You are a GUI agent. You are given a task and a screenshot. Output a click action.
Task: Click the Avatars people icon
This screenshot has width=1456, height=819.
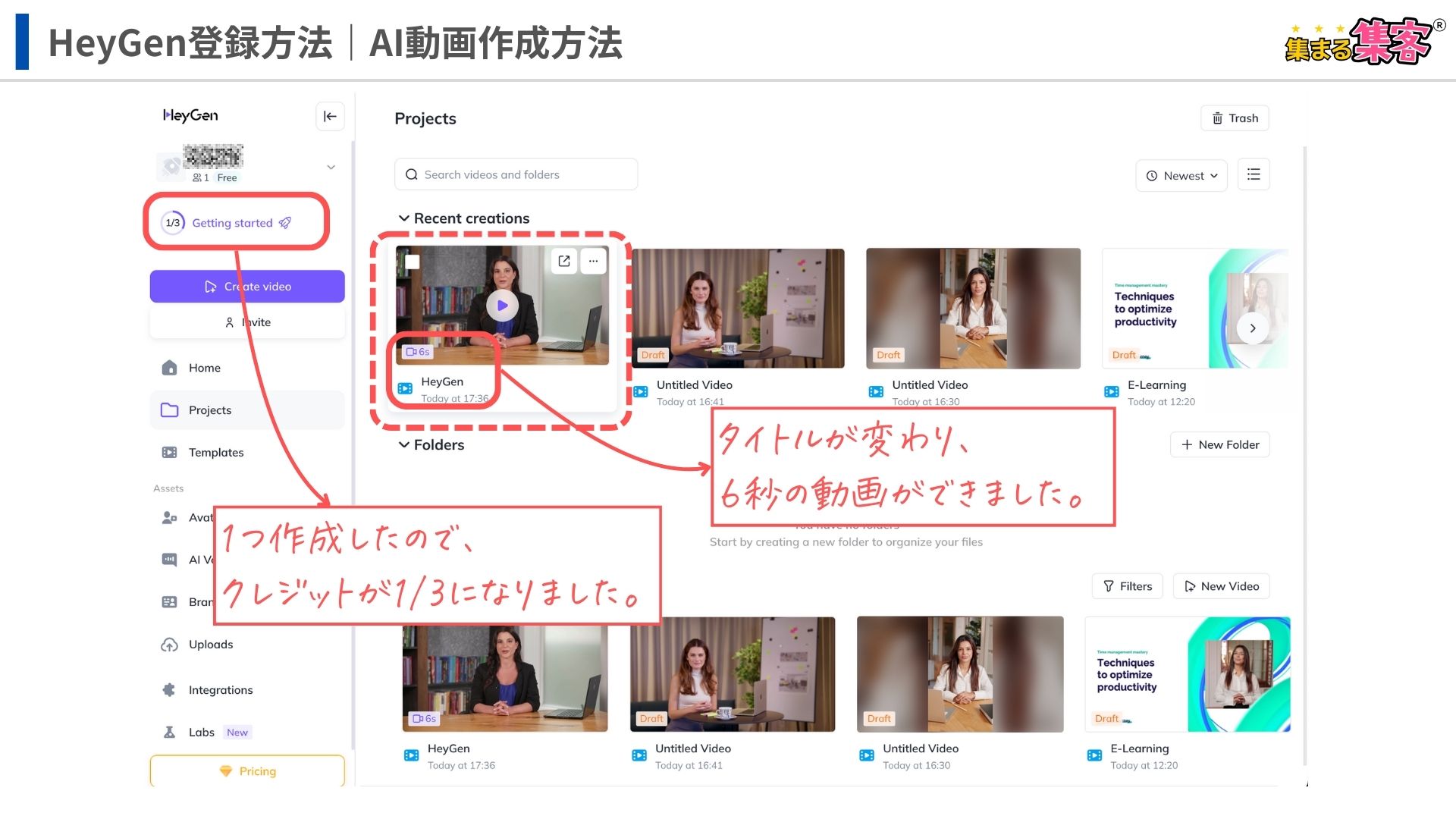click(x=169, y=518)
